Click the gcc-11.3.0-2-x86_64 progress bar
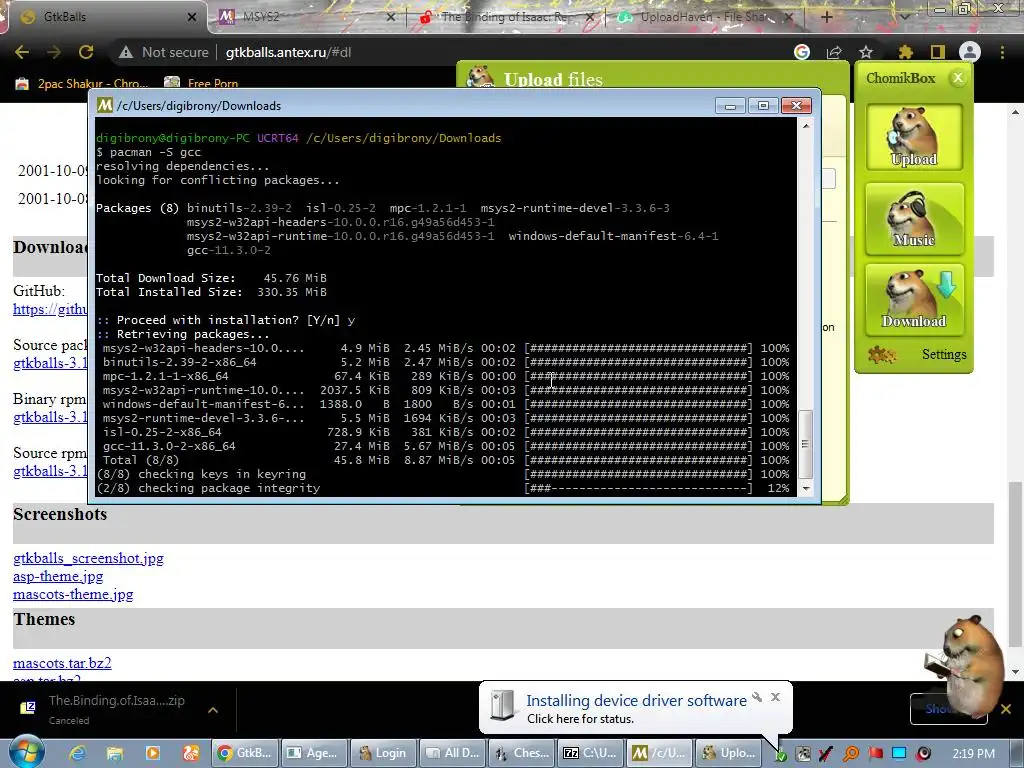 coord(639,446)
